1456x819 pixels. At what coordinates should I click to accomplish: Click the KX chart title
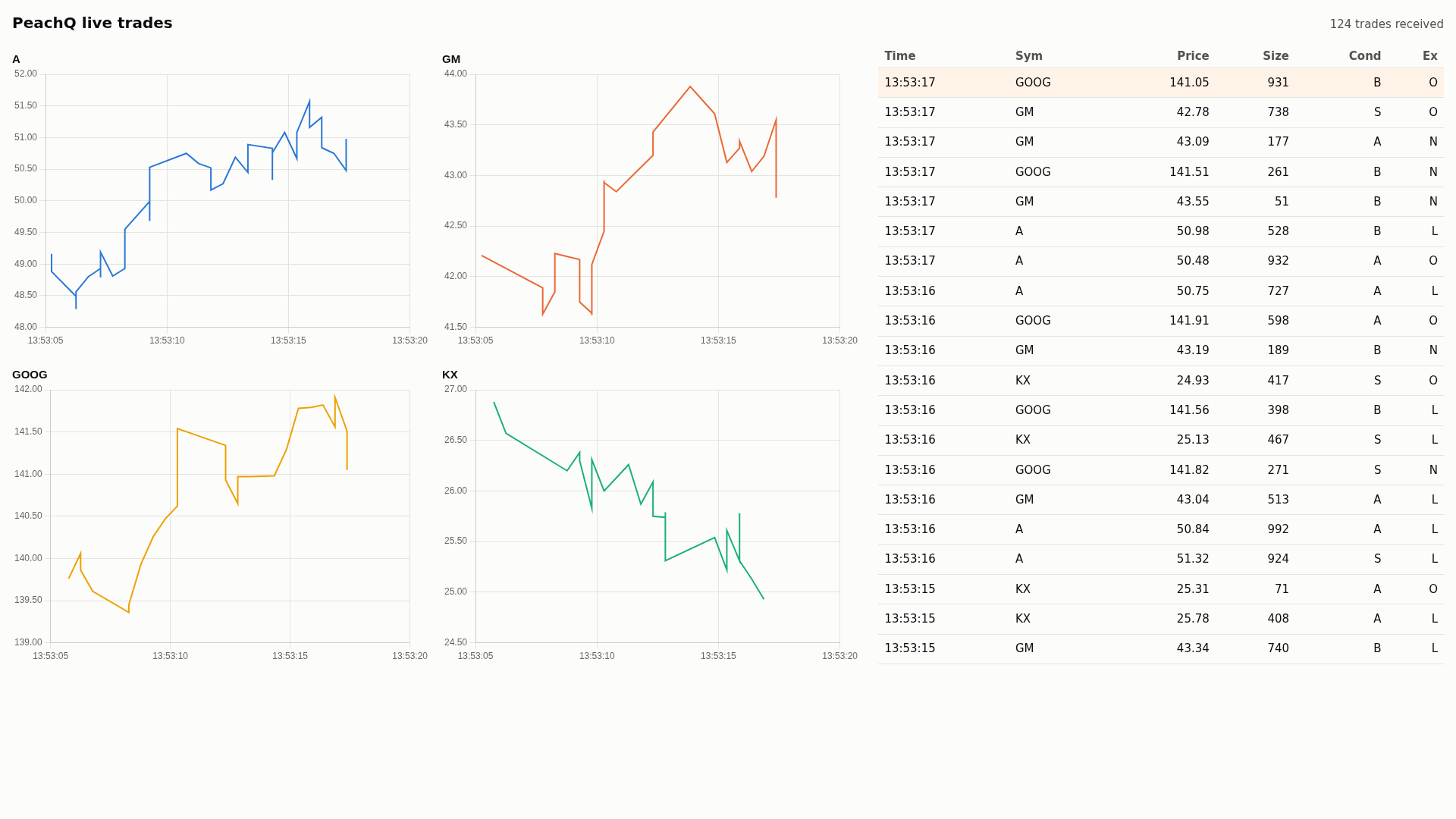click(x=450, y=375)
